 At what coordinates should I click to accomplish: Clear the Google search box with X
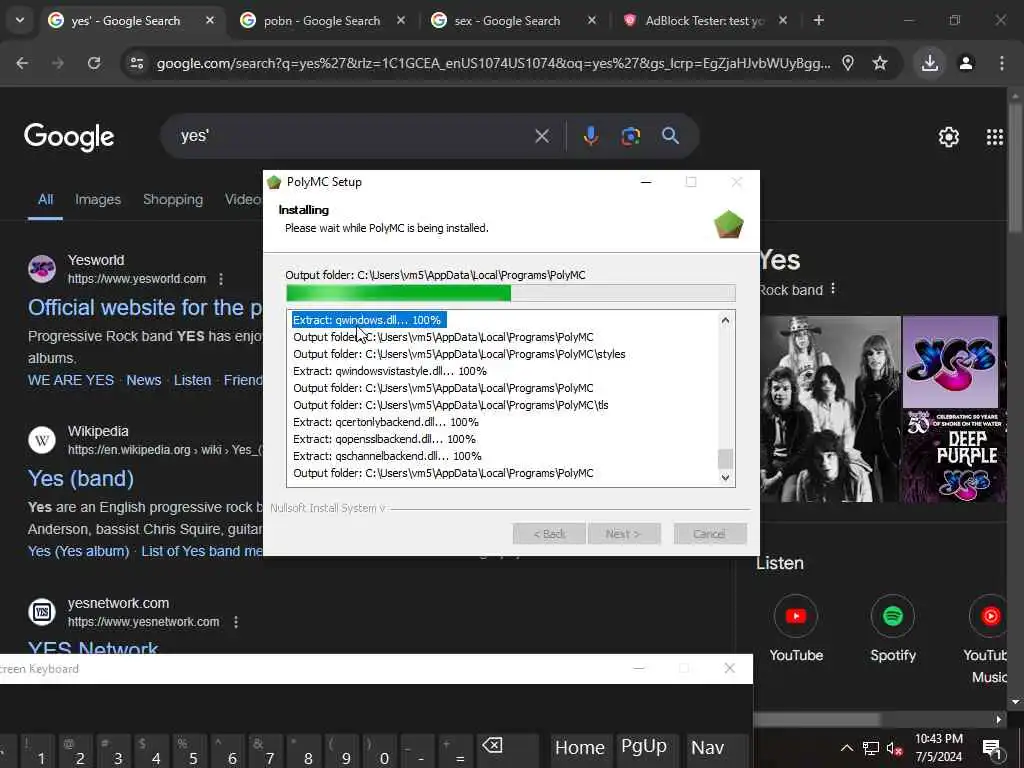[x=542, y=136]
